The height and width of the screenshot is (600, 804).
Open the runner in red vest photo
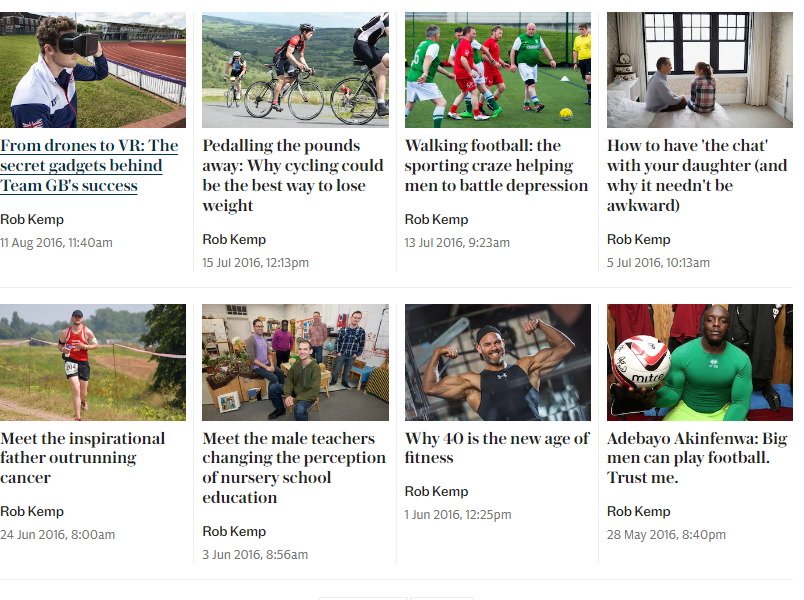(93, 362)
